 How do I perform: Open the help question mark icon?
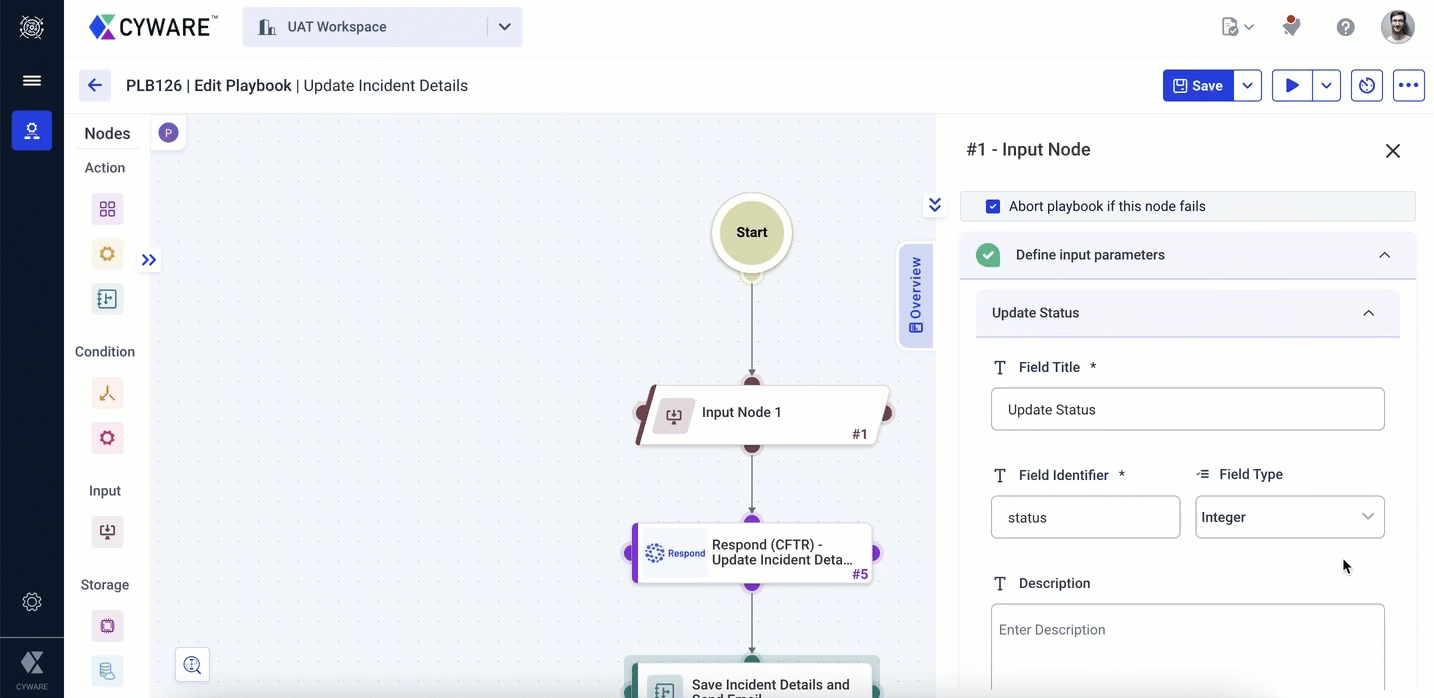pos(1345,27)
